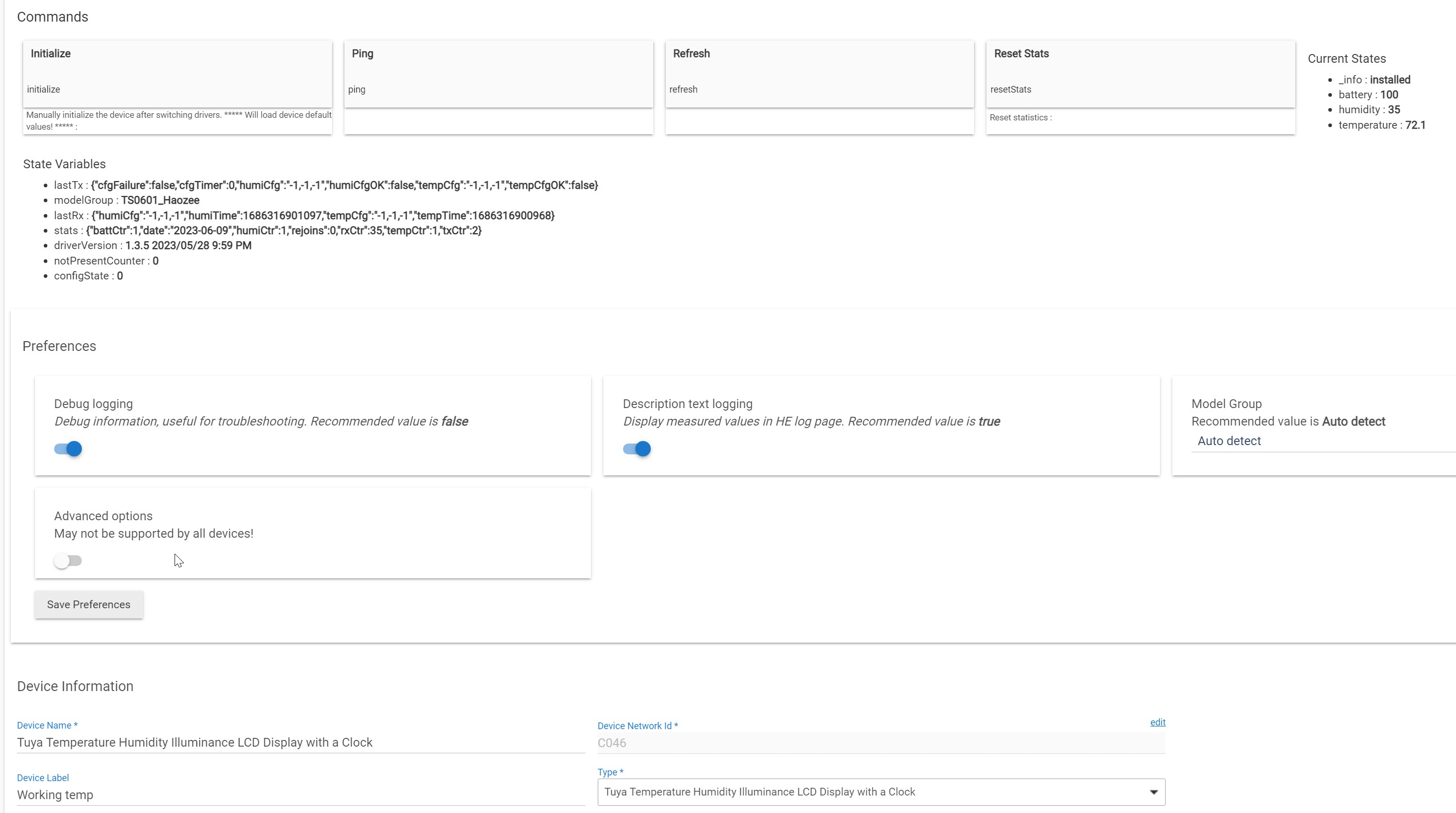
Task: Click the Device Network Id field C046
Action: pyautogui.click(x=881, y=743)
